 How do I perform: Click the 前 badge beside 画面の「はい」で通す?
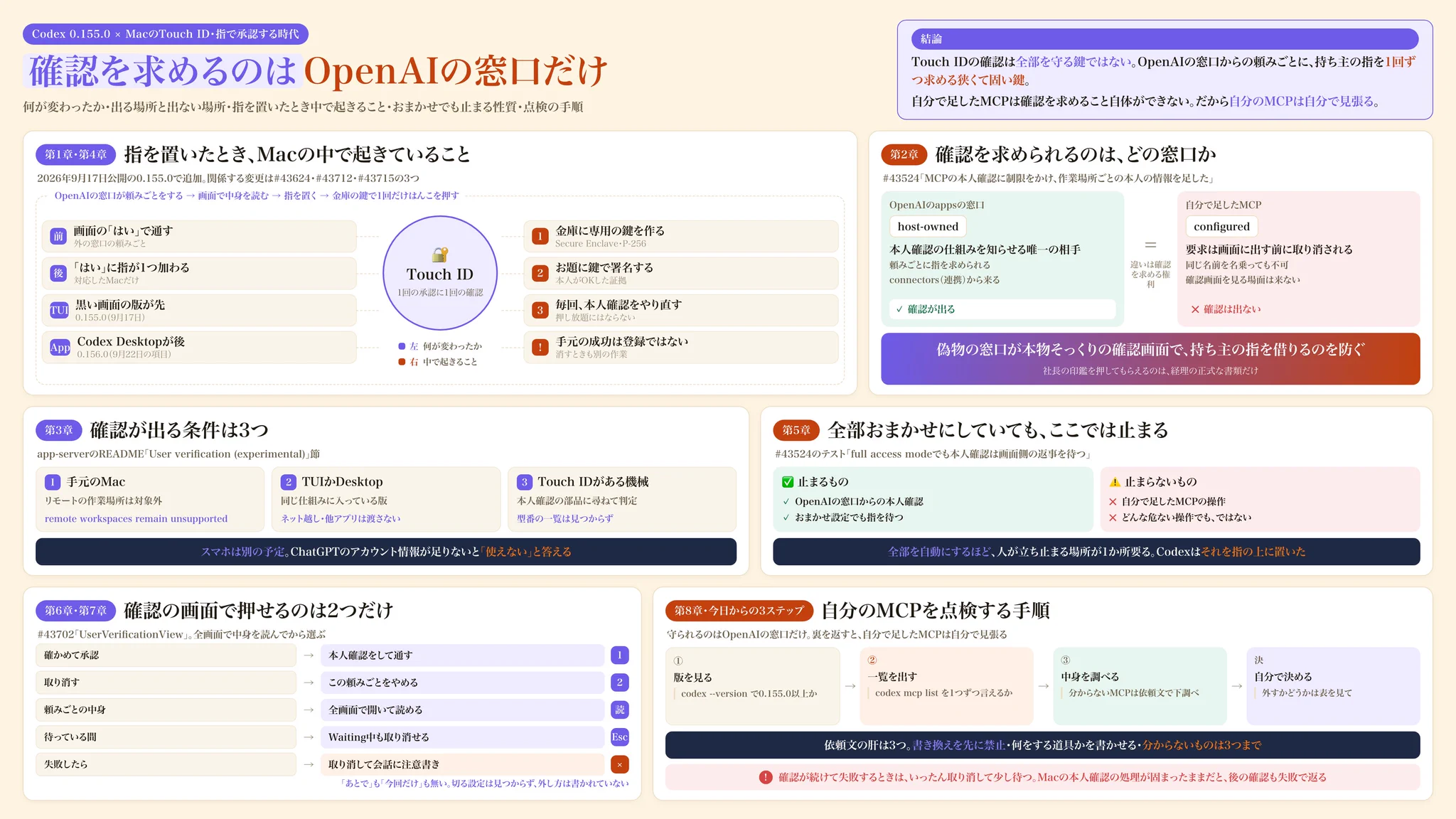[58, 236]
